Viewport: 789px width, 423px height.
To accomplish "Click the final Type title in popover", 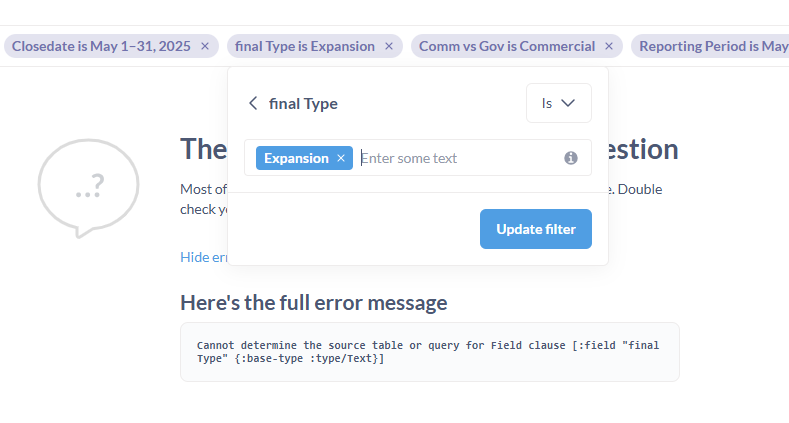I will tap(303, 104).
